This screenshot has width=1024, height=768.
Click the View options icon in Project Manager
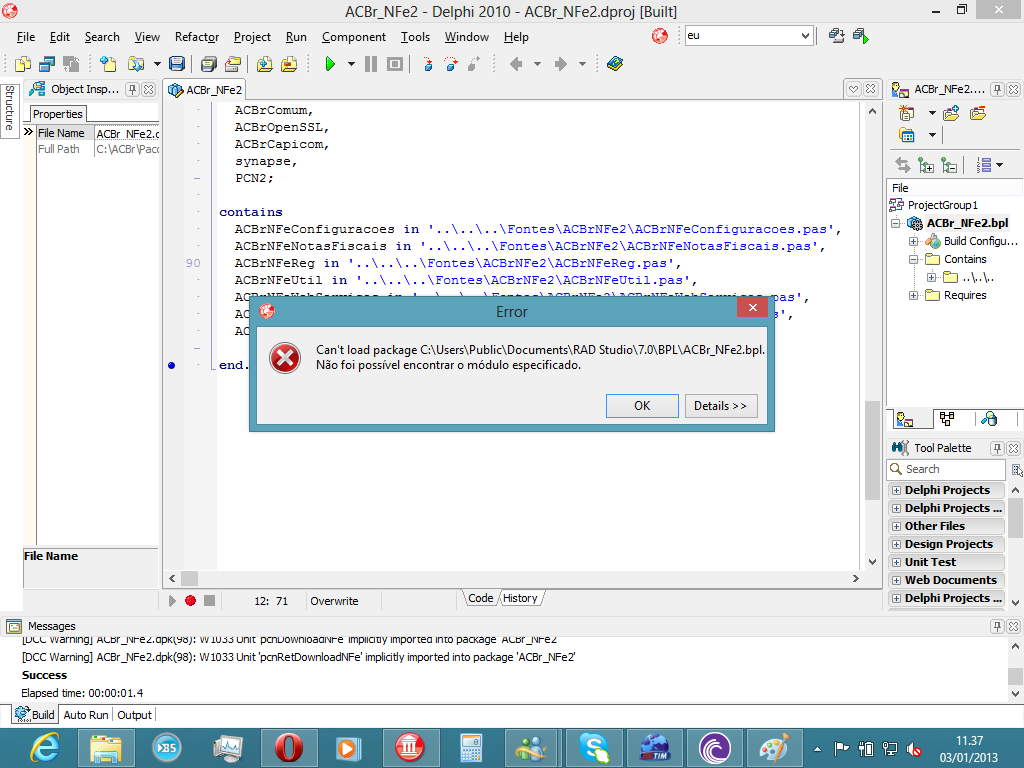[x=906, y=135]
